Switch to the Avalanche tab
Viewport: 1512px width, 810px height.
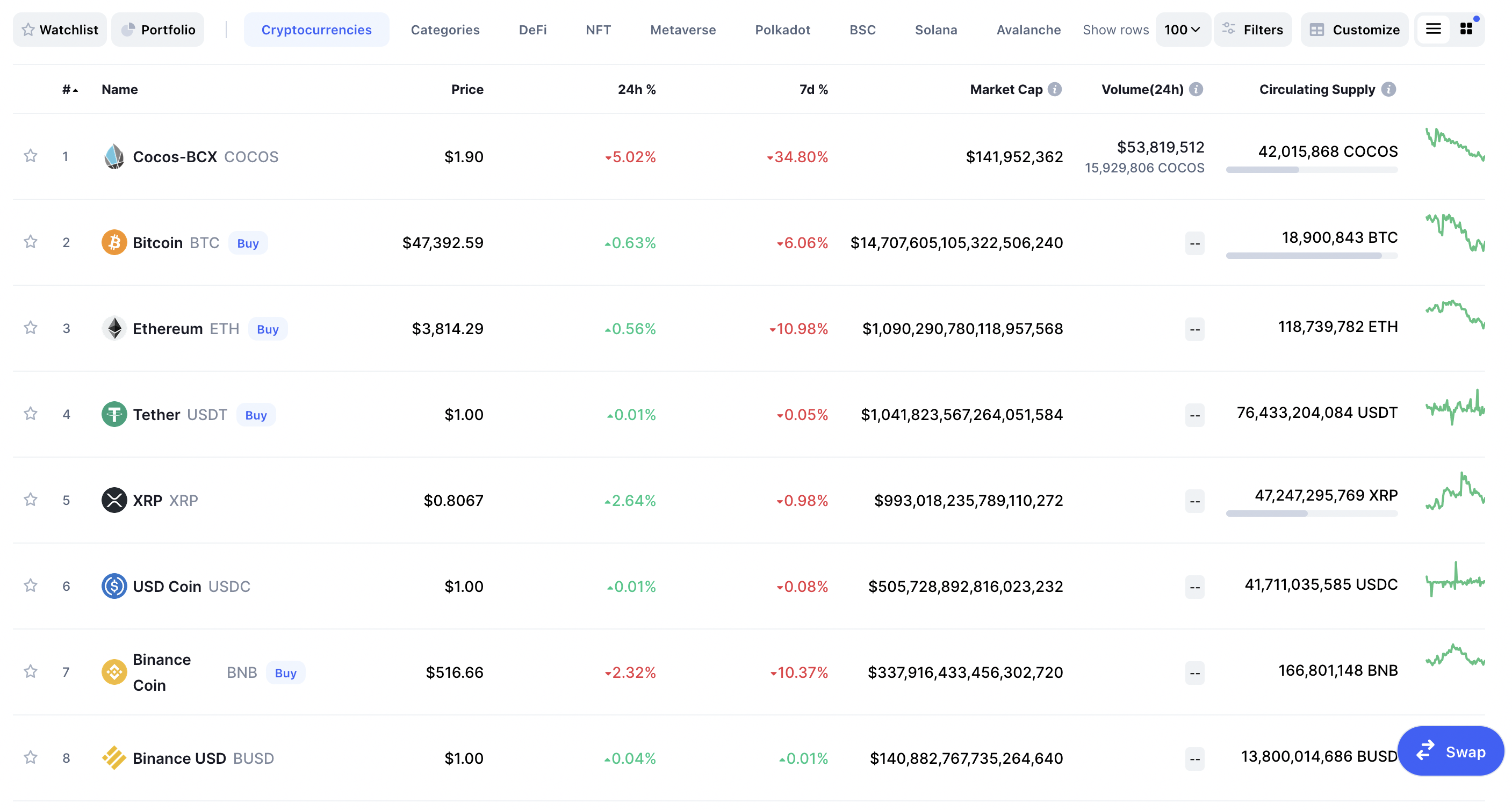1028,30
